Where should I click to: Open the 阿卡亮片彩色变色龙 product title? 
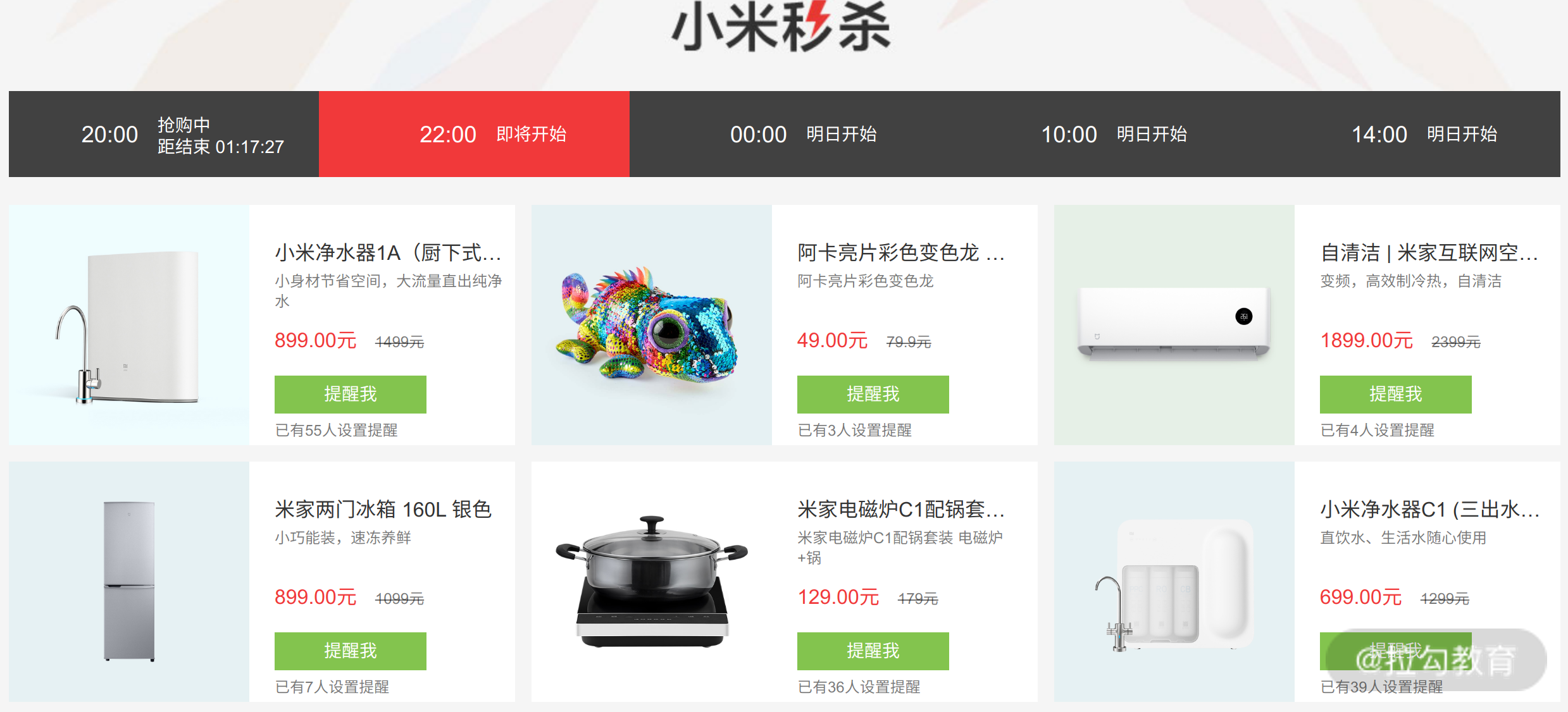point(901,252)
